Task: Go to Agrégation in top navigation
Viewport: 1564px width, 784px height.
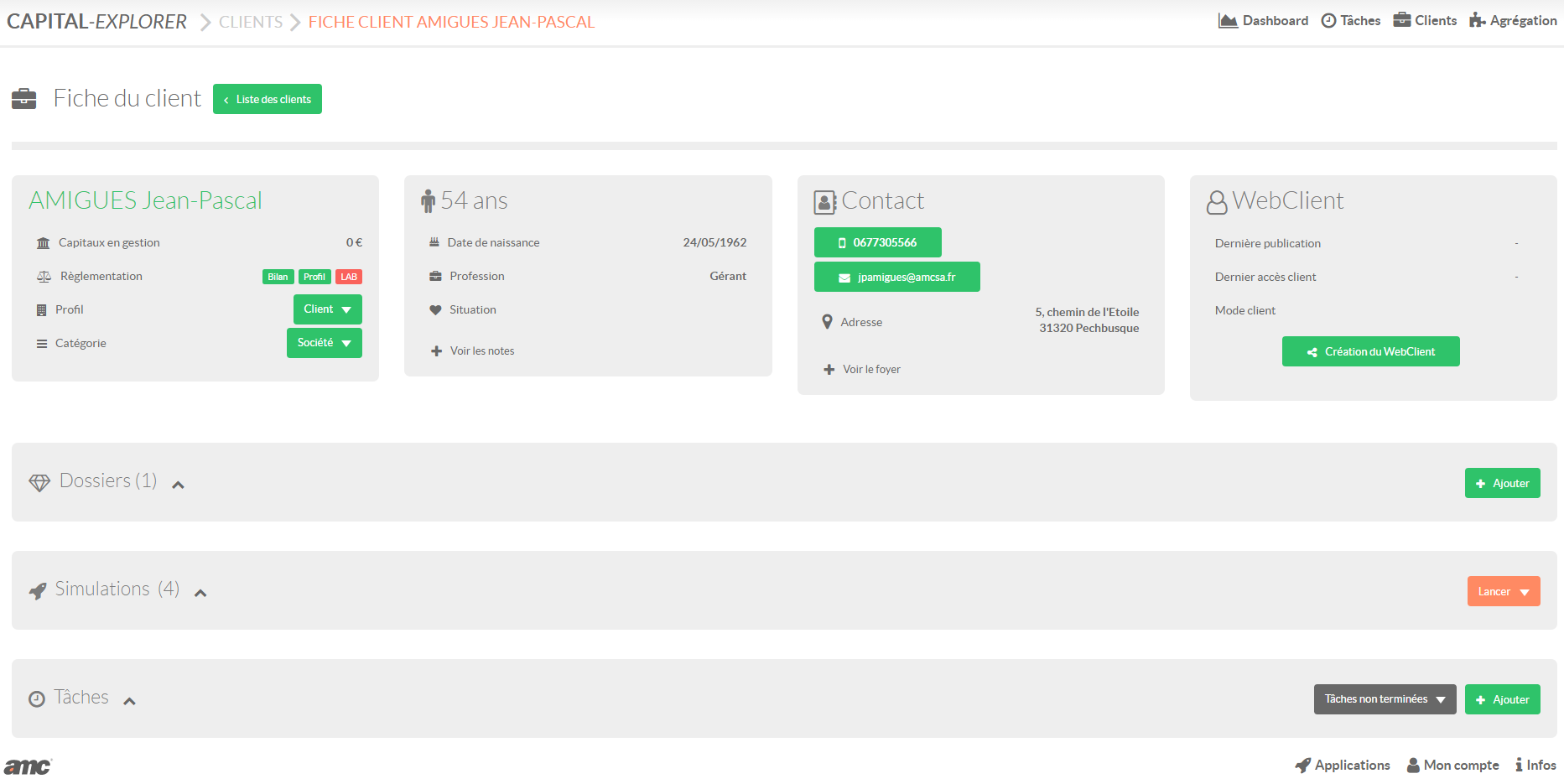Action: click(x=1513, y=21)
